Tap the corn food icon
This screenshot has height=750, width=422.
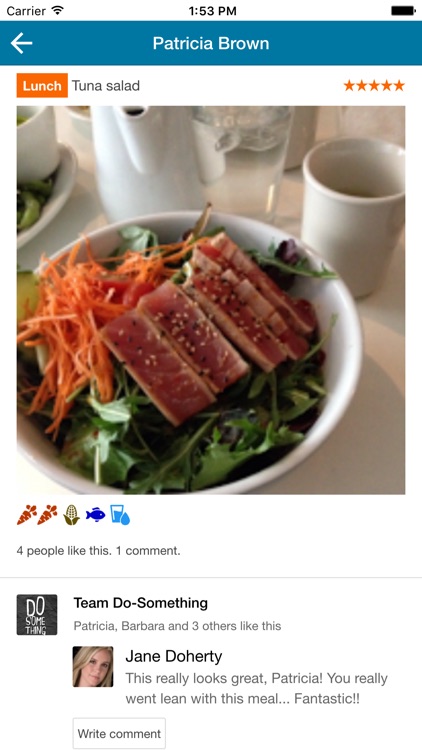tap(71, 515)
